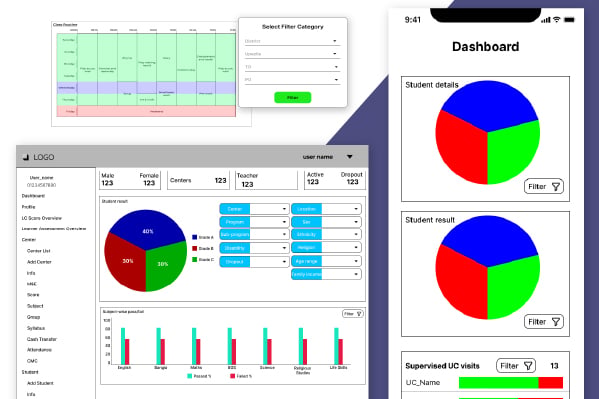Open Group sidebar entry

click(33, 317)
